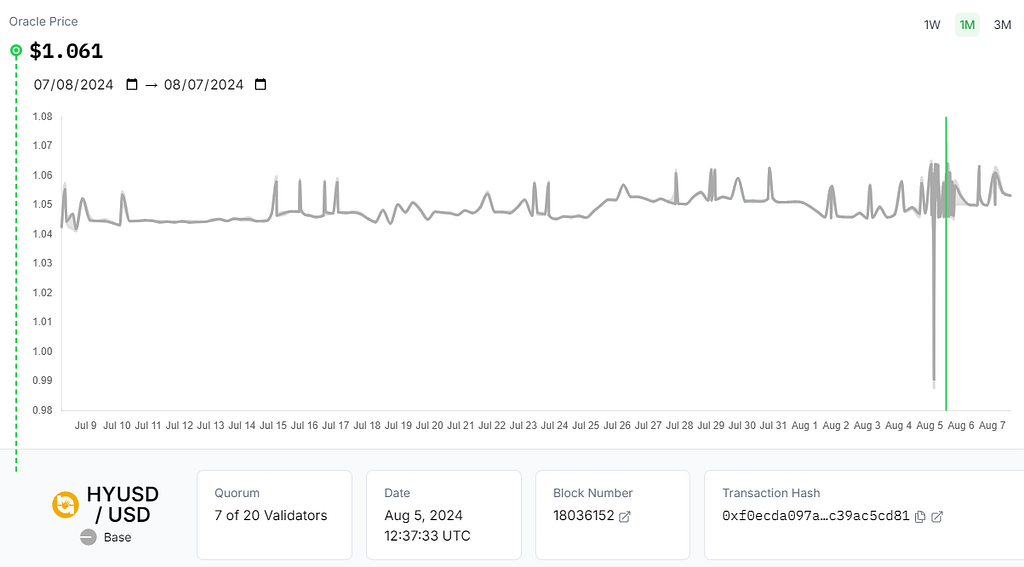Click the green oracle price indicator dot
Viewport: 1024px width, 567px height.
pos(16,50)
